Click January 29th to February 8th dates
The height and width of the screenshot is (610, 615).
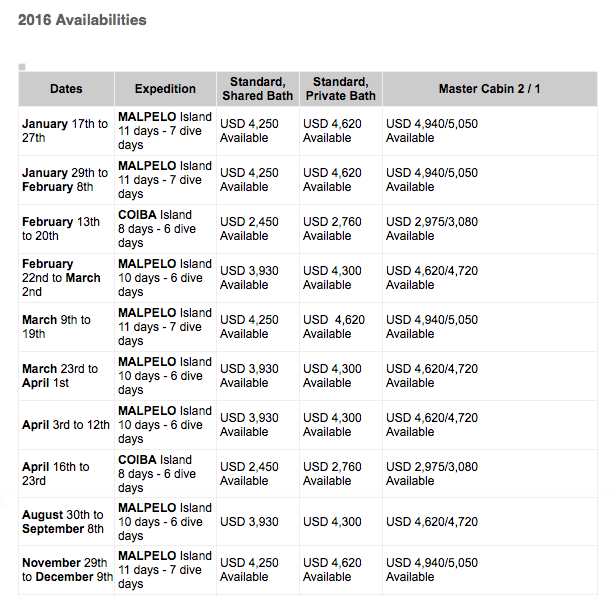tap(65, 180)
